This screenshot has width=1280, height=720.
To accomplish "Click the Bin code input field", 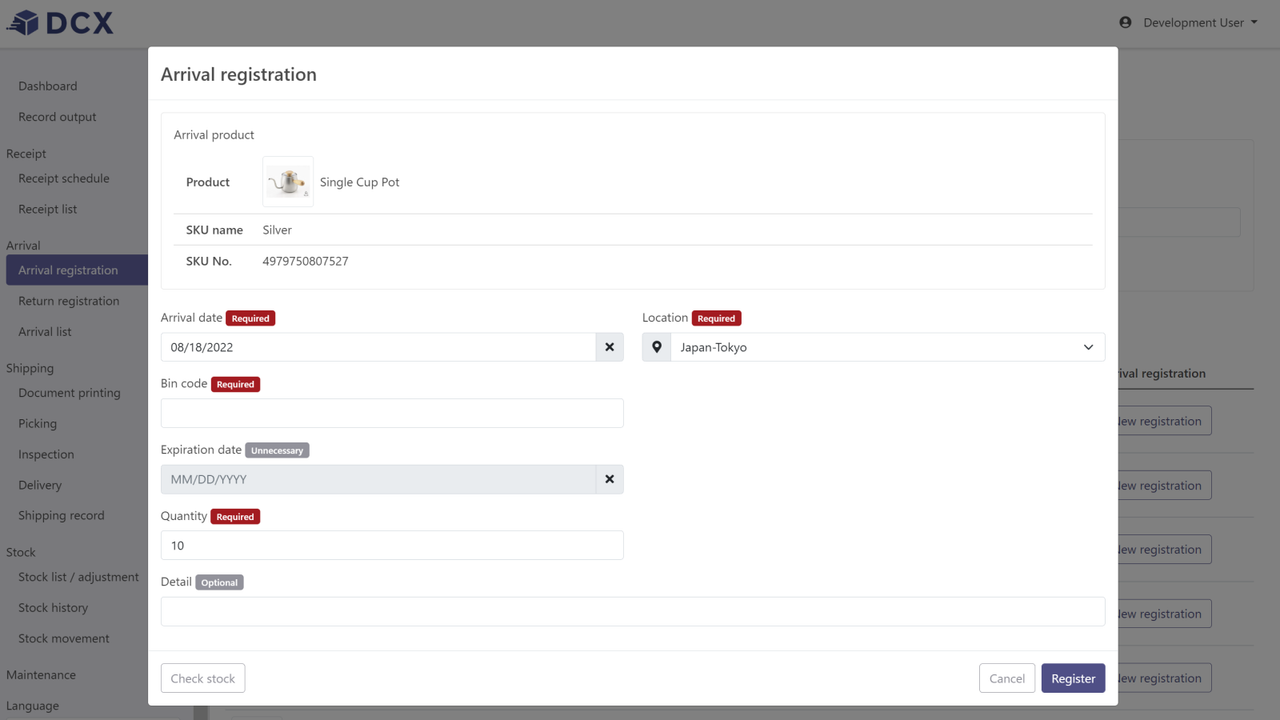I will click(391, 412).
